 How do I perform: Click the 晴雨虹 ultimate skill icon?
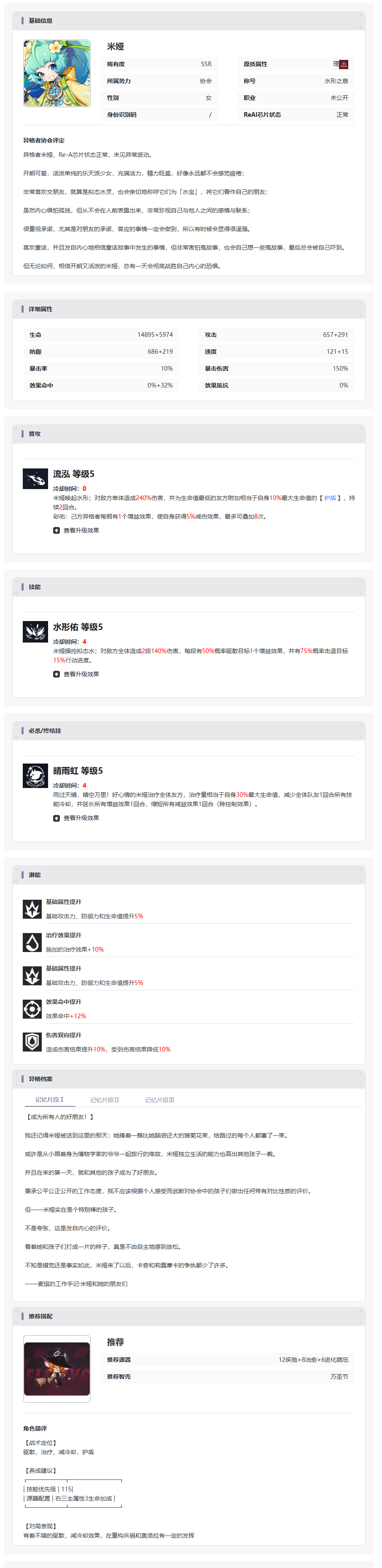35,775
